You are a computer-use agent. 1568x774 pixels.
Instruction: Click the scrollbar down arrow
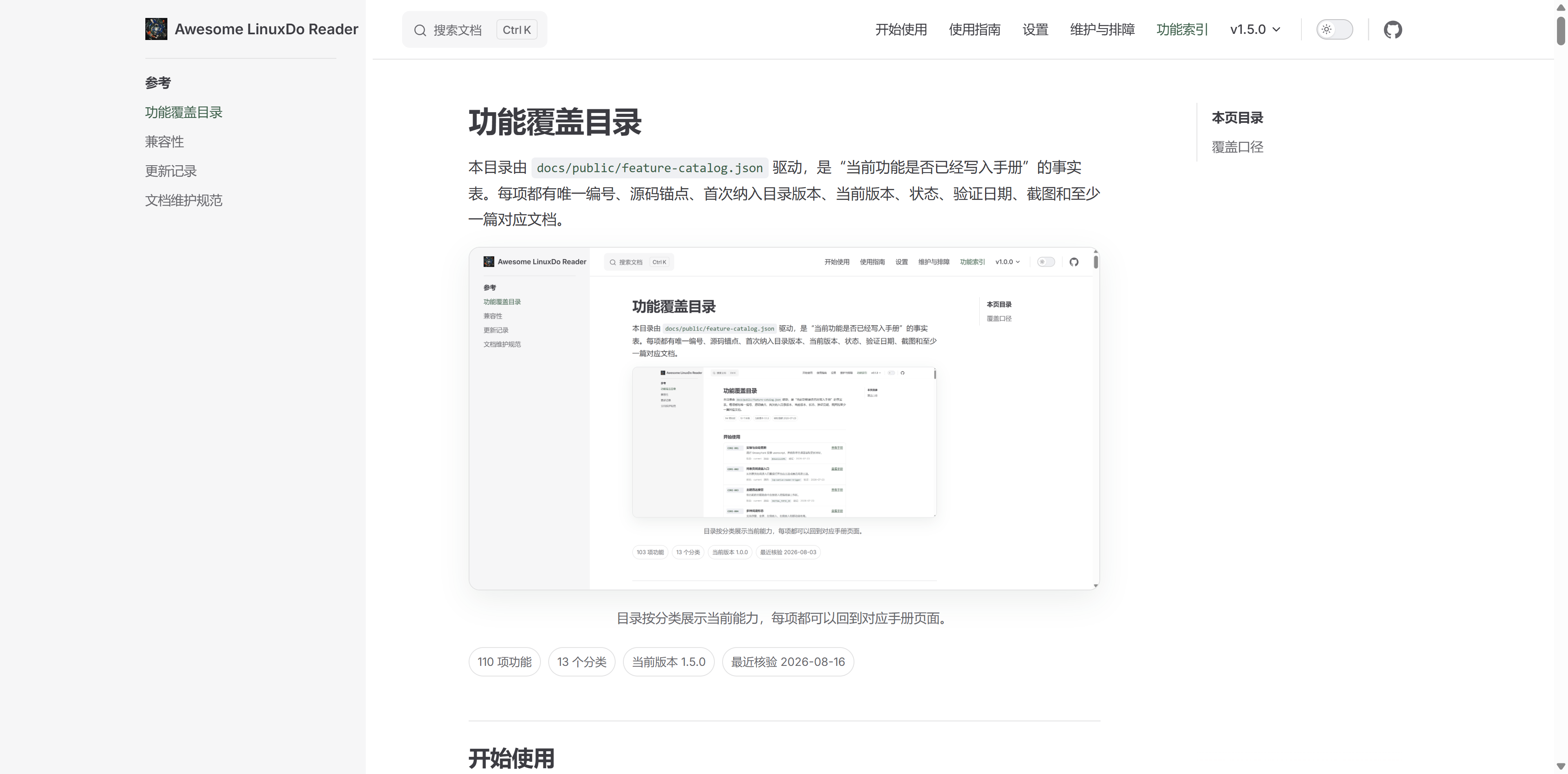pos(1561,767)
